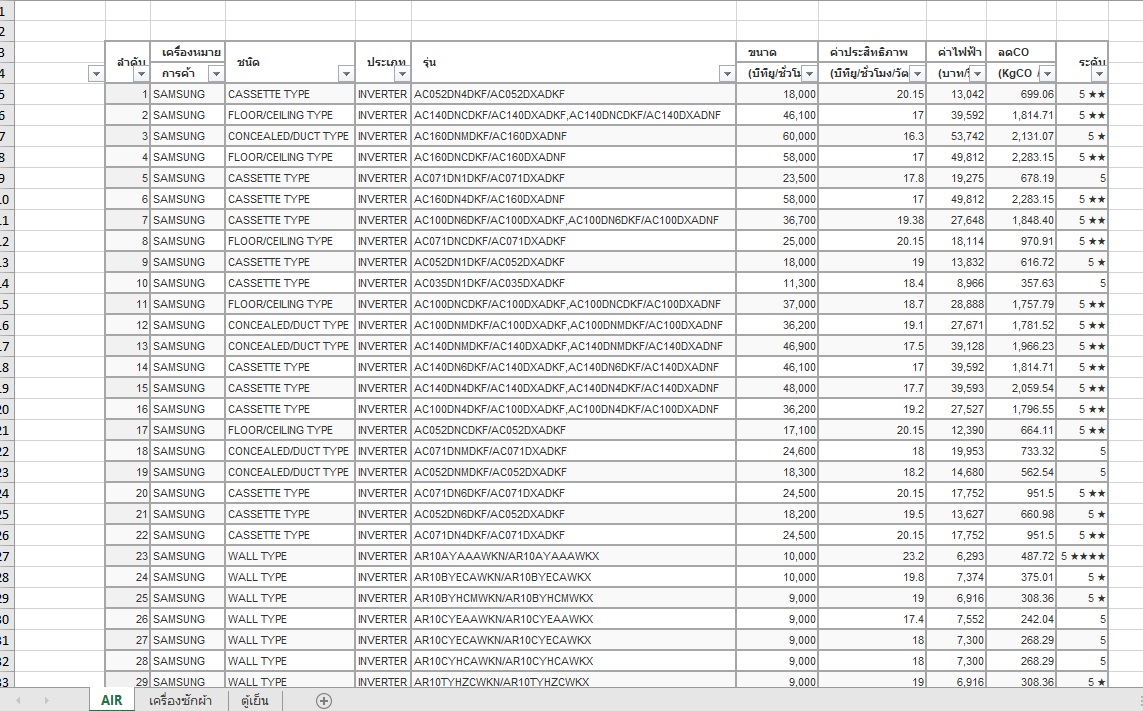Open the filter dropdown left of ลำดับ column
Screen dimensions: 1143x711
[x=95, y=74]
